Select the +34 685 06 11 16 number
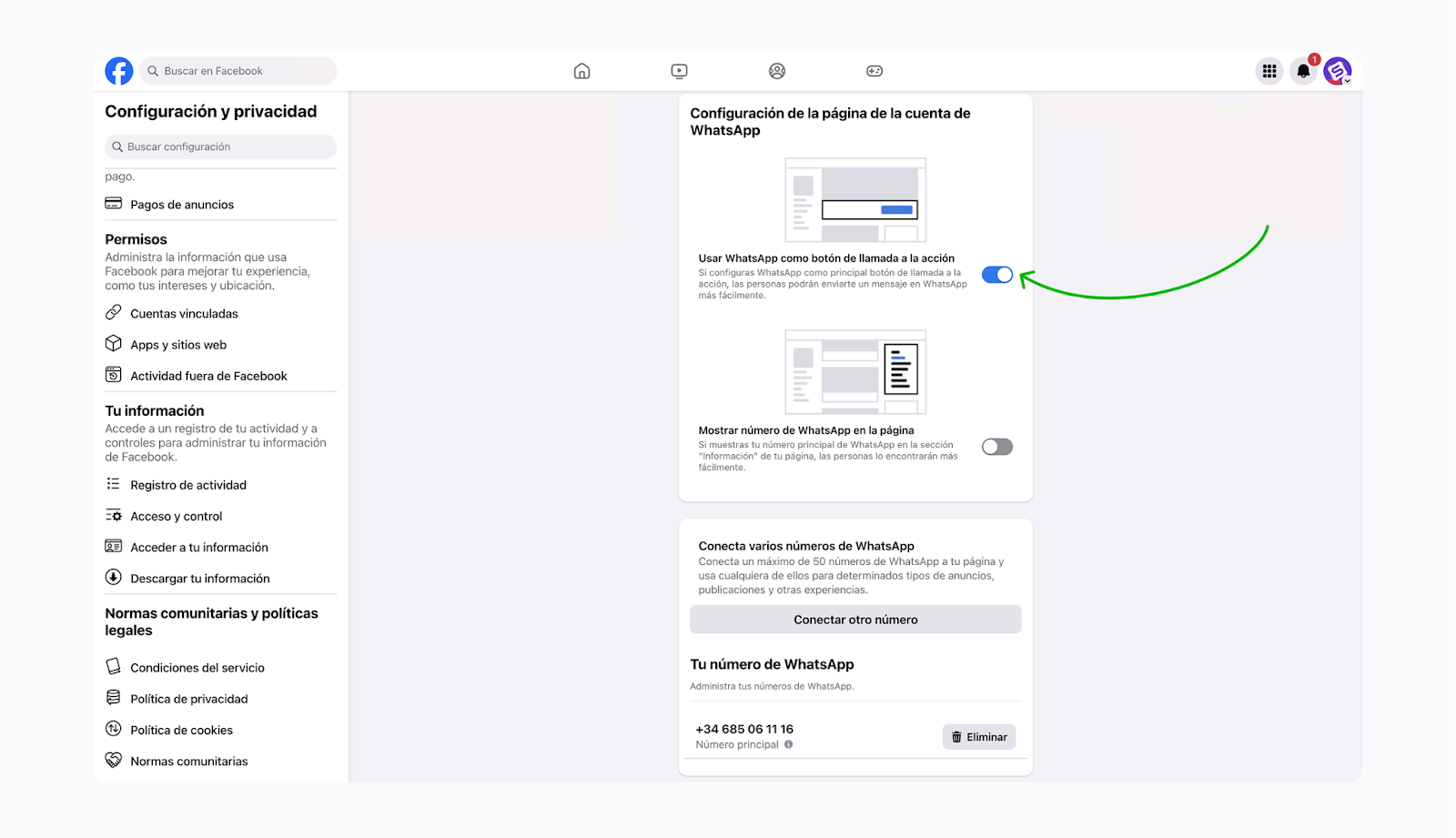The image size is (1456, 838). [744, 729]
